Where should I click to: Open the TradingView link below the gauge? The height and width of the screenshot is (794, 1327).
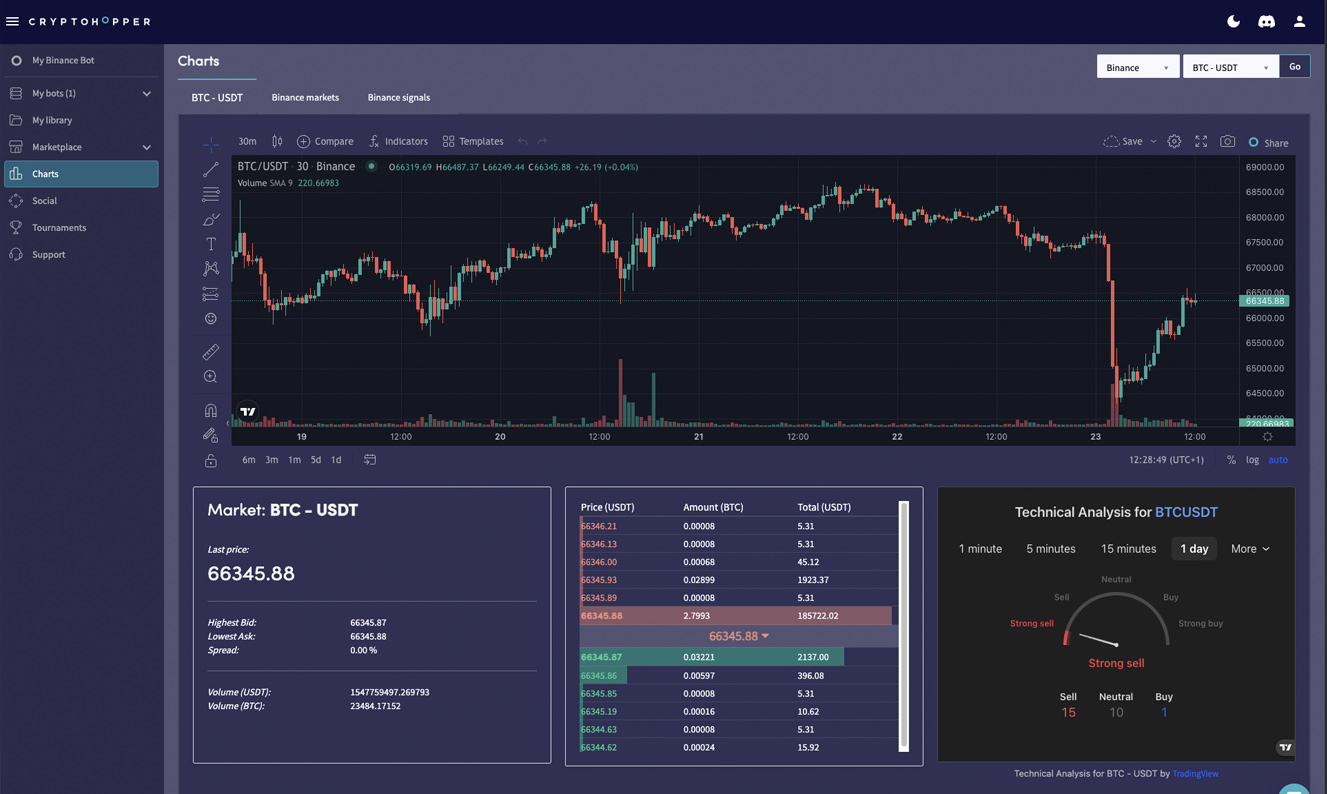[1195, 774]
